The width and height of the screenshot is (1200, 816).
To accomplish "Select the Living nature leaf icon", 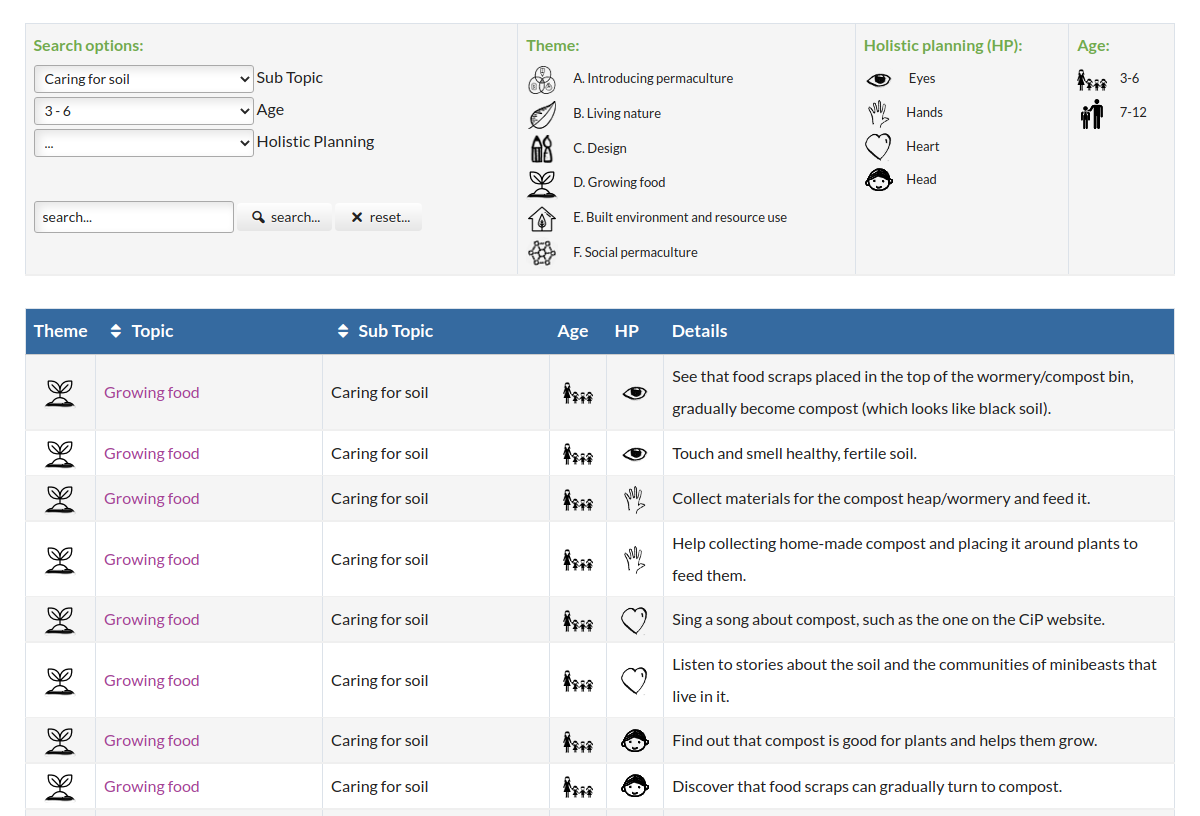I will 541,114.
